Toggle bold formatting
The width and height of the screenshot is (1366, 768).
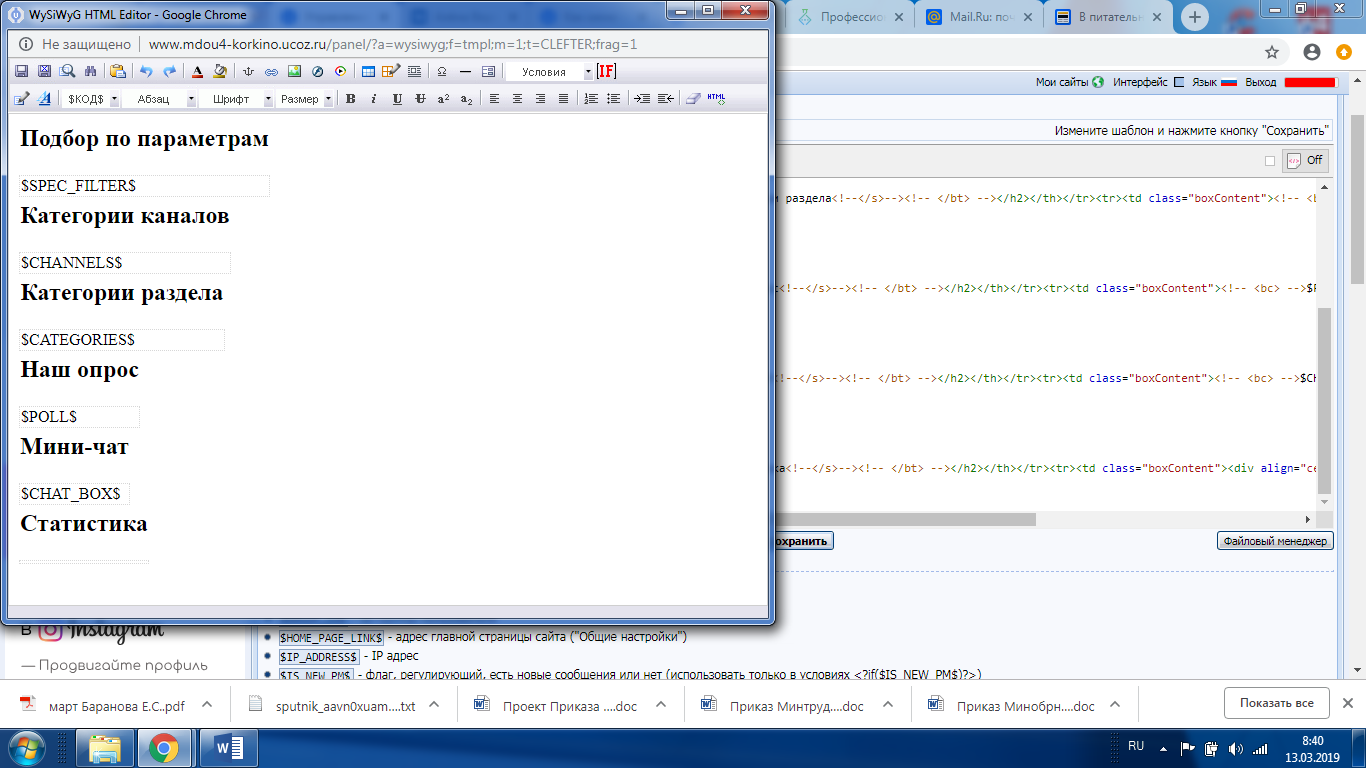pyautogui.click(x=350, y=99)
